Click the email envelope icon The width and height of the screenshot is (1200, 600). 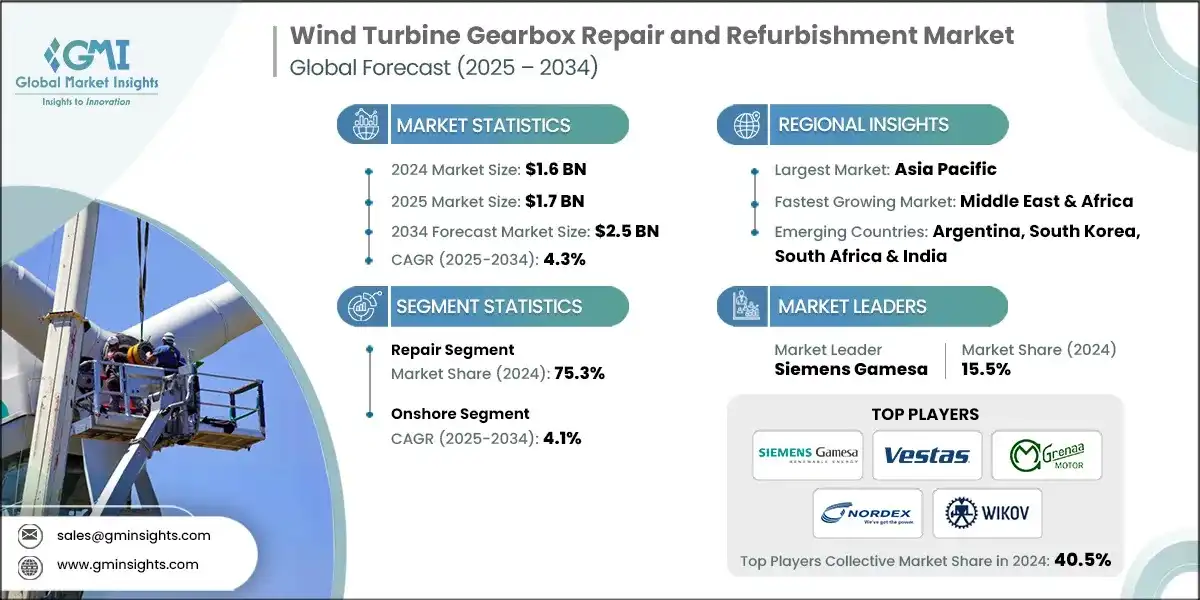[x=30, y=535]
